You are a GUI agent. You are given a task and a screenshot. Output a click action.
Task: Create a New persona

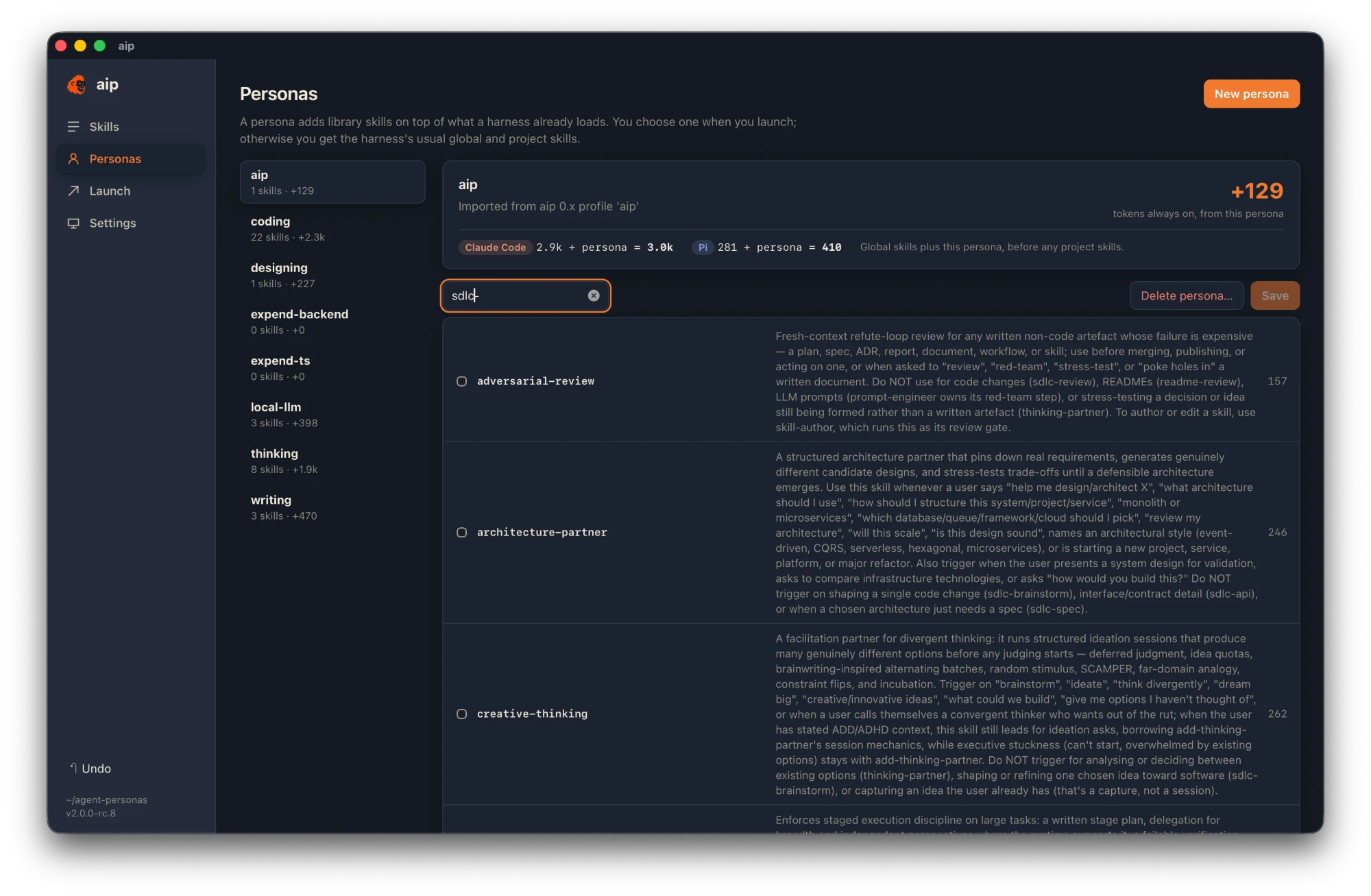pyautogui.click(x=1251, y=94)
